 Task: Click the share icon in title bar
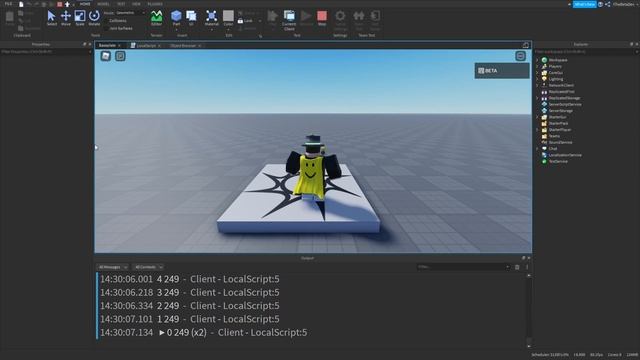pyautogui.click(x=608, y=4)
